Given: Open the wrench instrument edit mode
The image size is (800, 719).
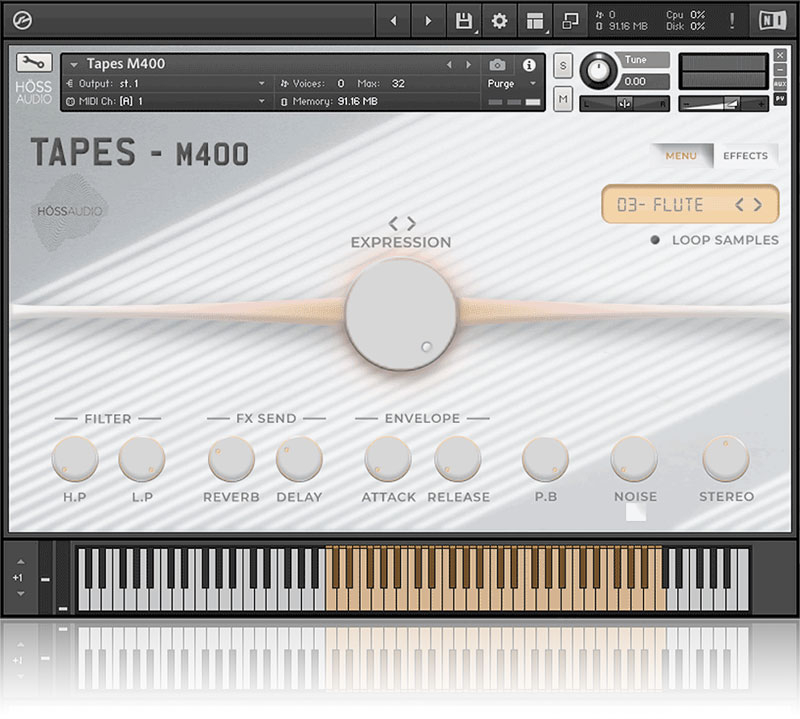Looking at the screenshot, I should (35, 62).
